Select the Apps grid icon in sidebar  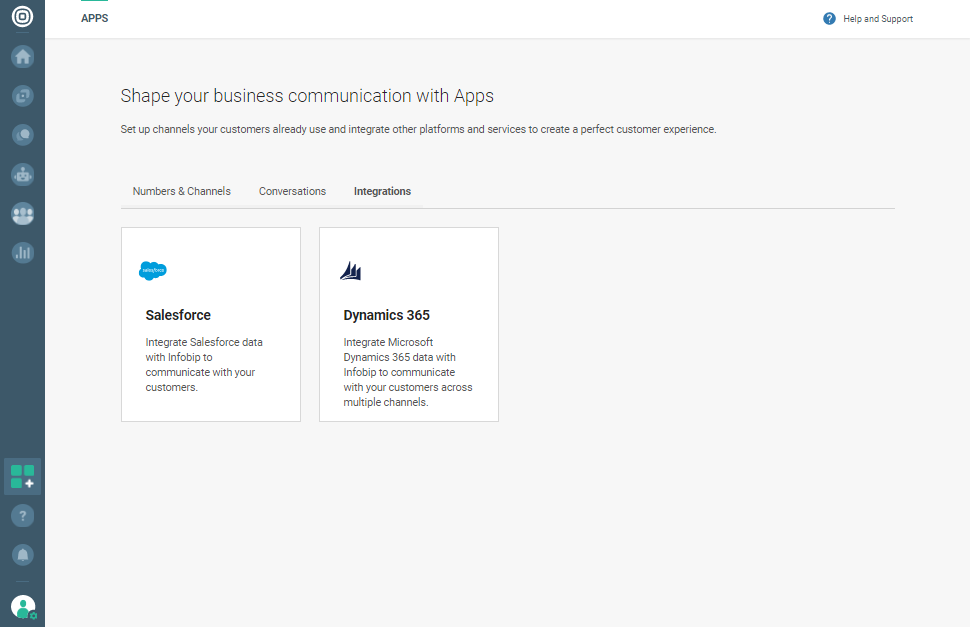[x=22, y=477]
